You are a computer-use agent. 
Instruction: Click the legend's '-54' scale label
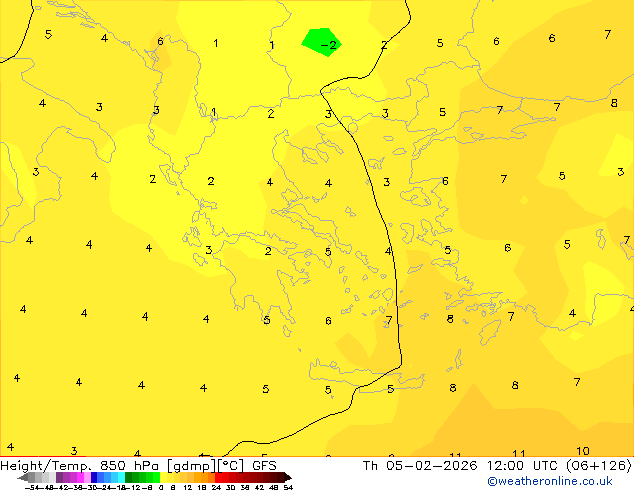coord(32,487)
